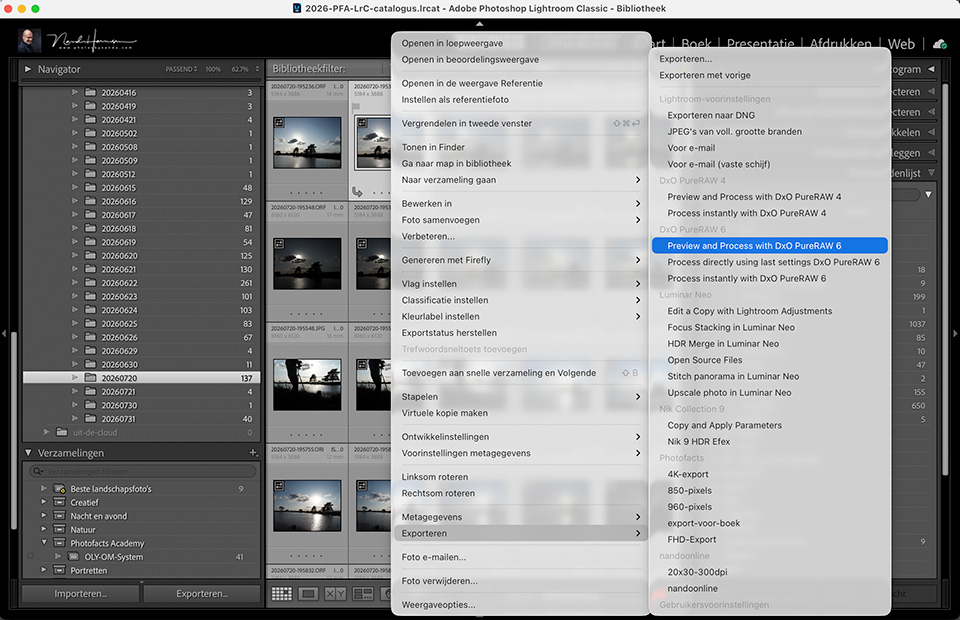Select the 20260720-195755 sunset thumbnail

(x=307, y=506)
